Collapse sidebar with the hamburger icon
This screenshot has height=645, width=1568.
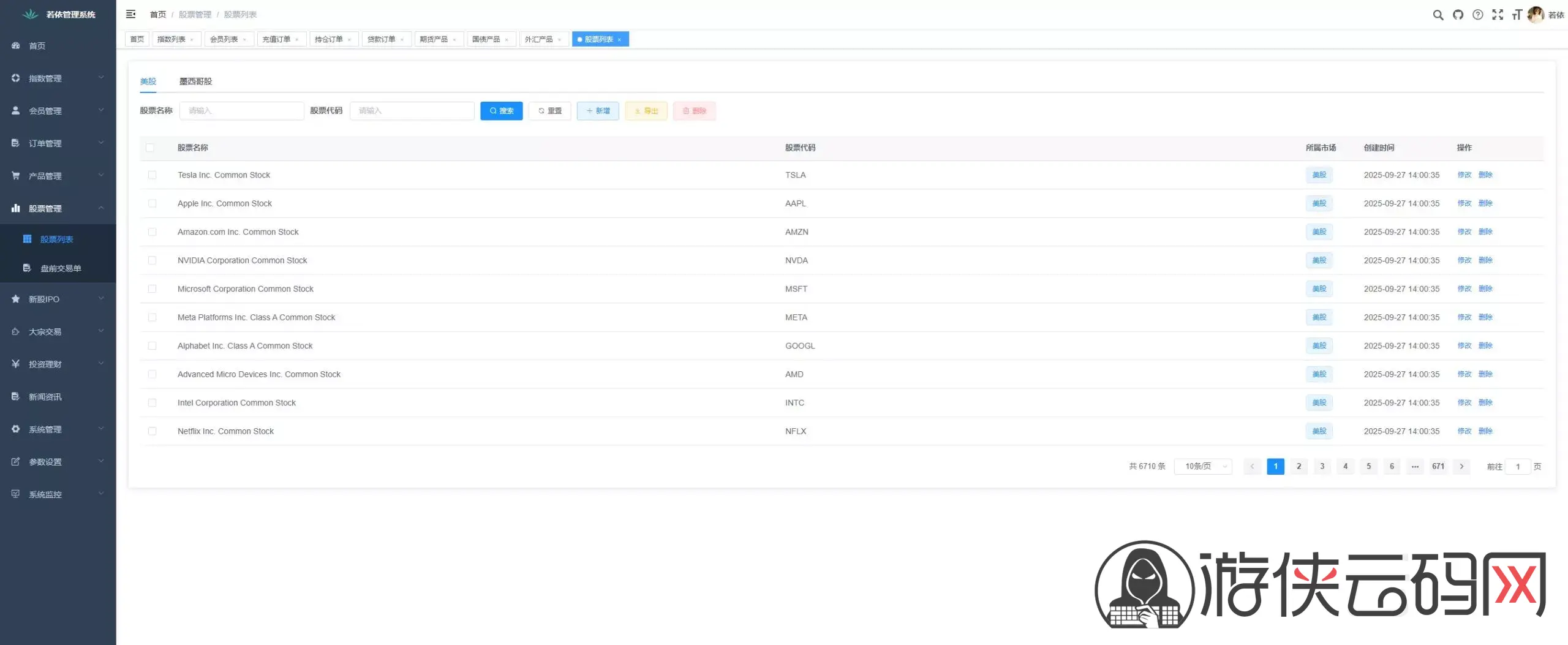coord(130,14)
